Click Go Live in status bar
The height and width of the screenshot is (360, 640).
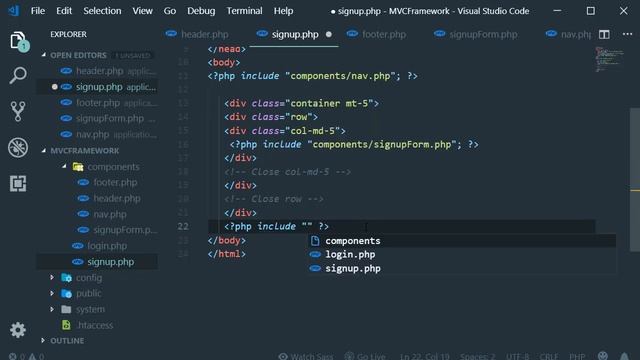pyautogui.click(x=365, y=356)
